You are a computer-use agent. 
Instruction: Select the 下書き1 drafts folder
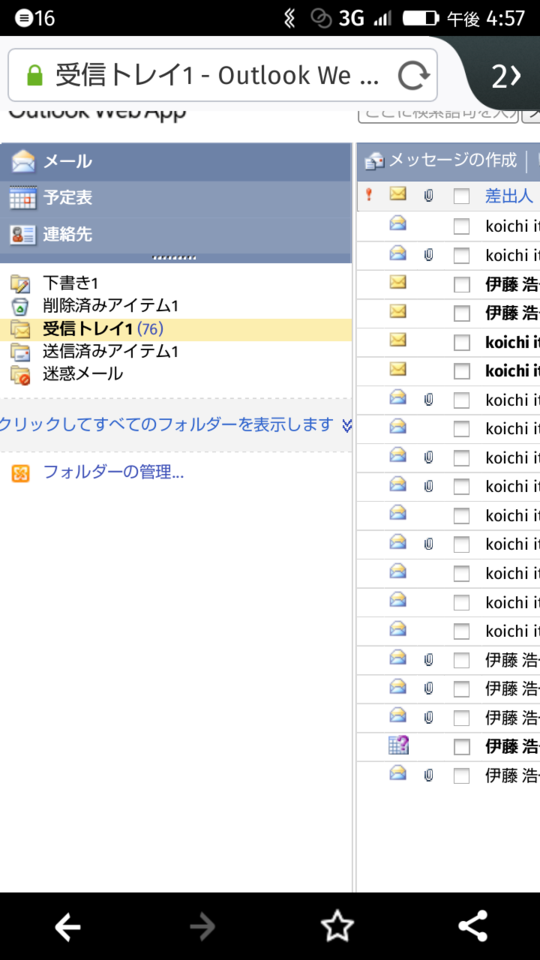[x=70, y=283]
